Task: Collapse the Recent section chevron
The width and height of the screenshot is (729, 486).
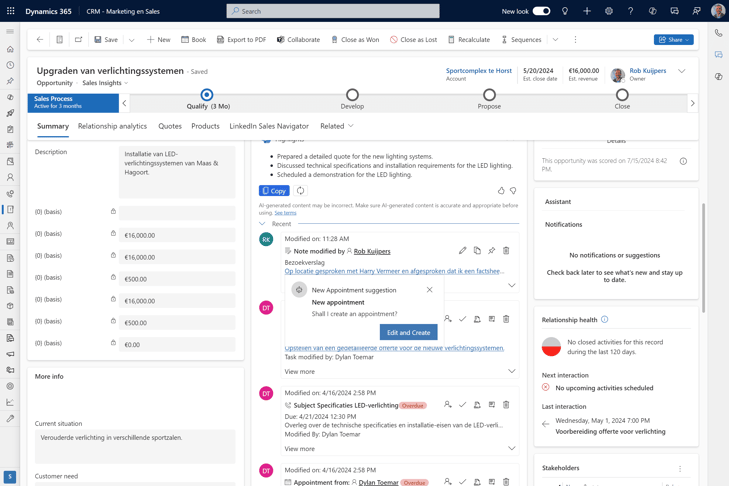Action: 262,224
